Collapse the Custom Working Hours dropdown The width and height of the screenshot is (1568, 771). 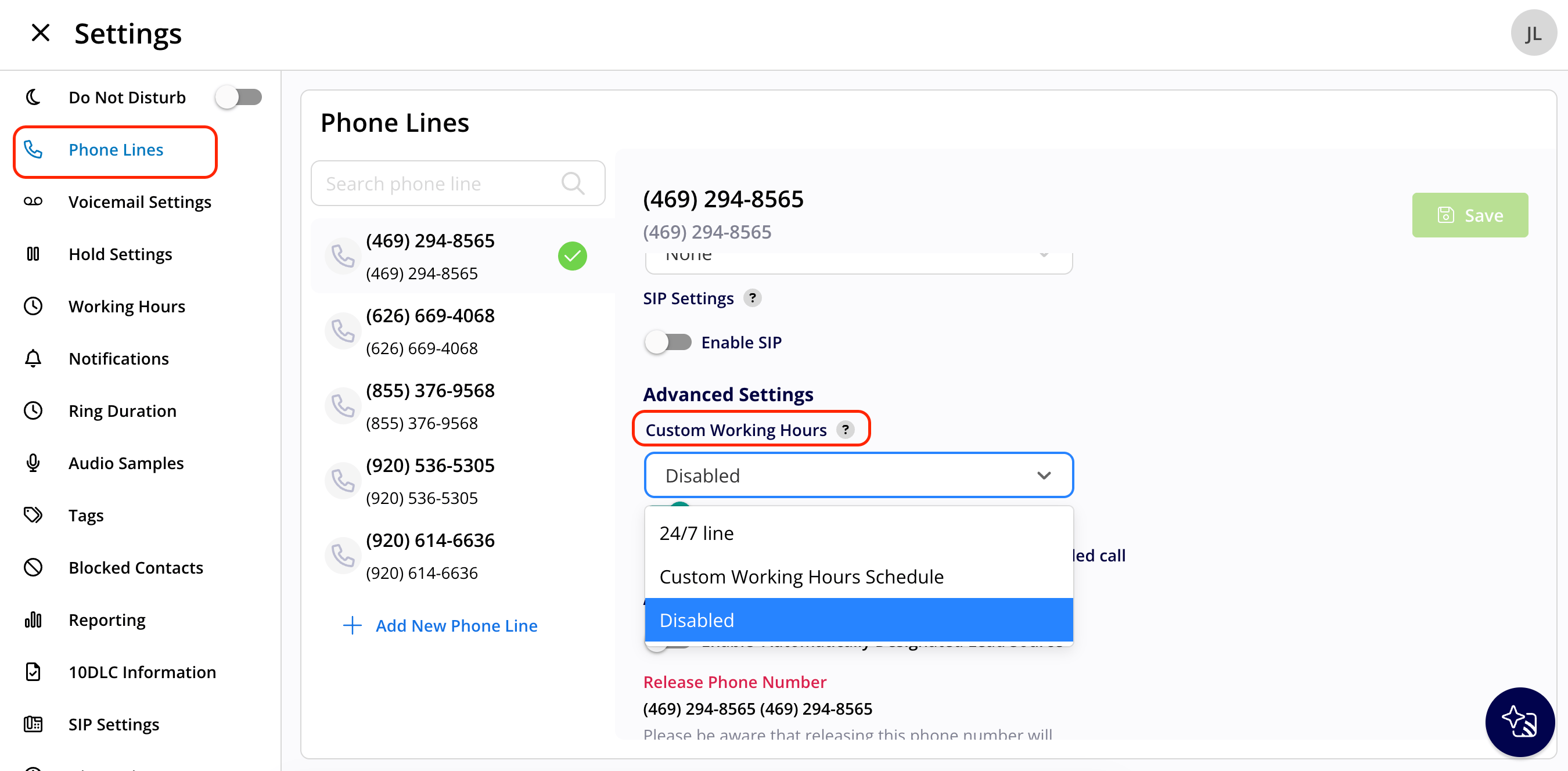pos(858,475)
